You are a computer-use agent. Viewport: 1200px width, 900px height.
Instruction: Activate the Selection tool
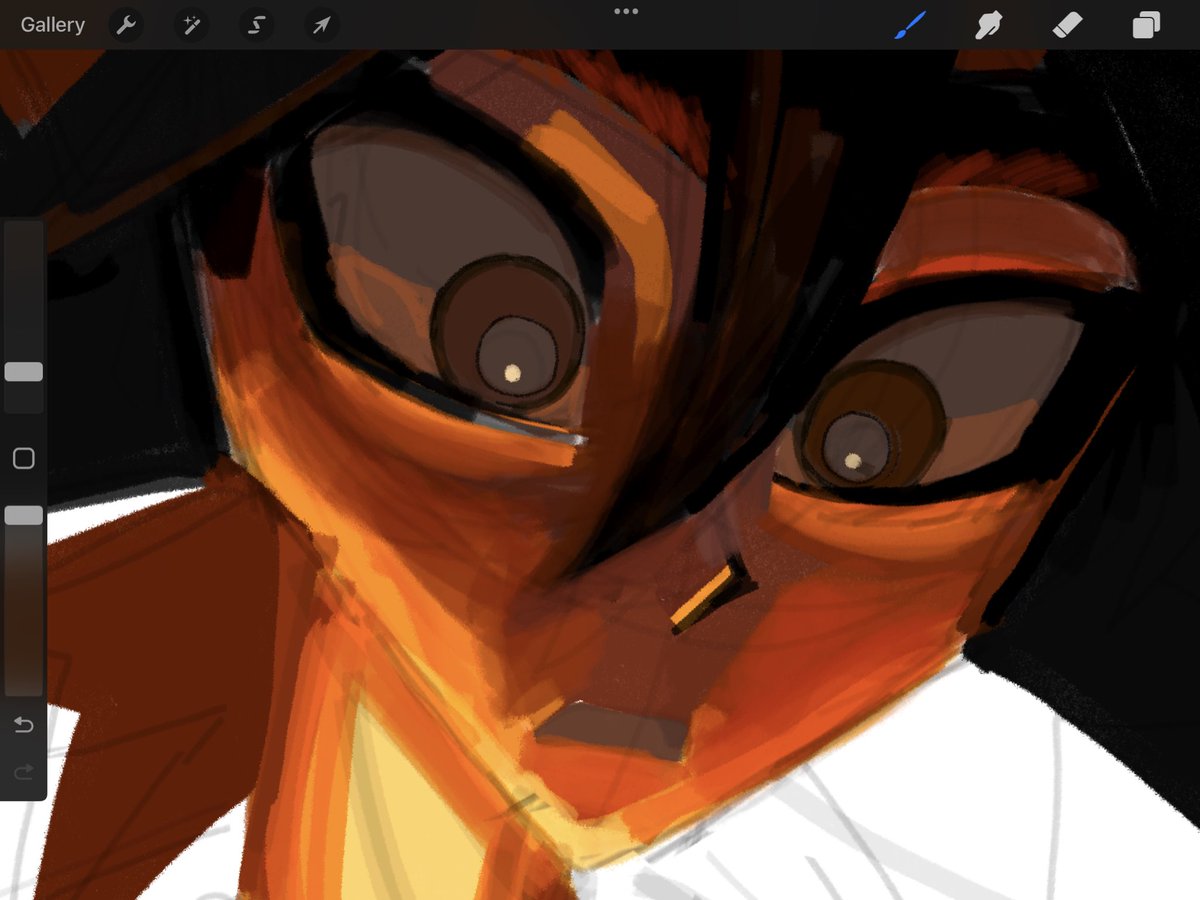[256, 25]
